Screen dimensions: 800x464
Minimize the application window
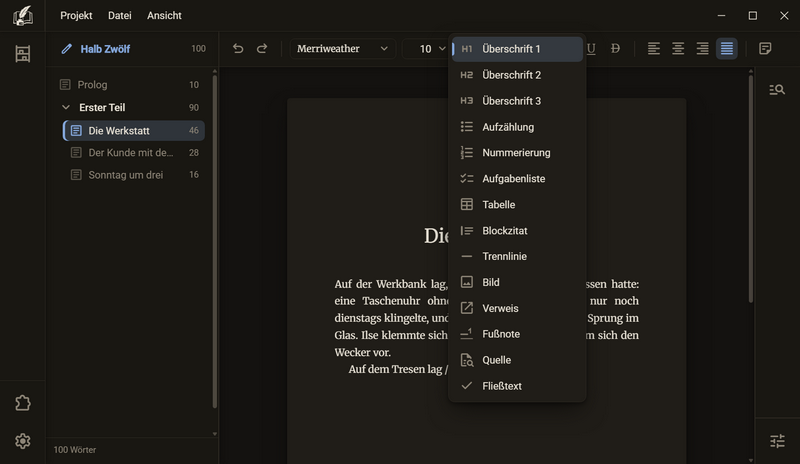coord(721,16)
